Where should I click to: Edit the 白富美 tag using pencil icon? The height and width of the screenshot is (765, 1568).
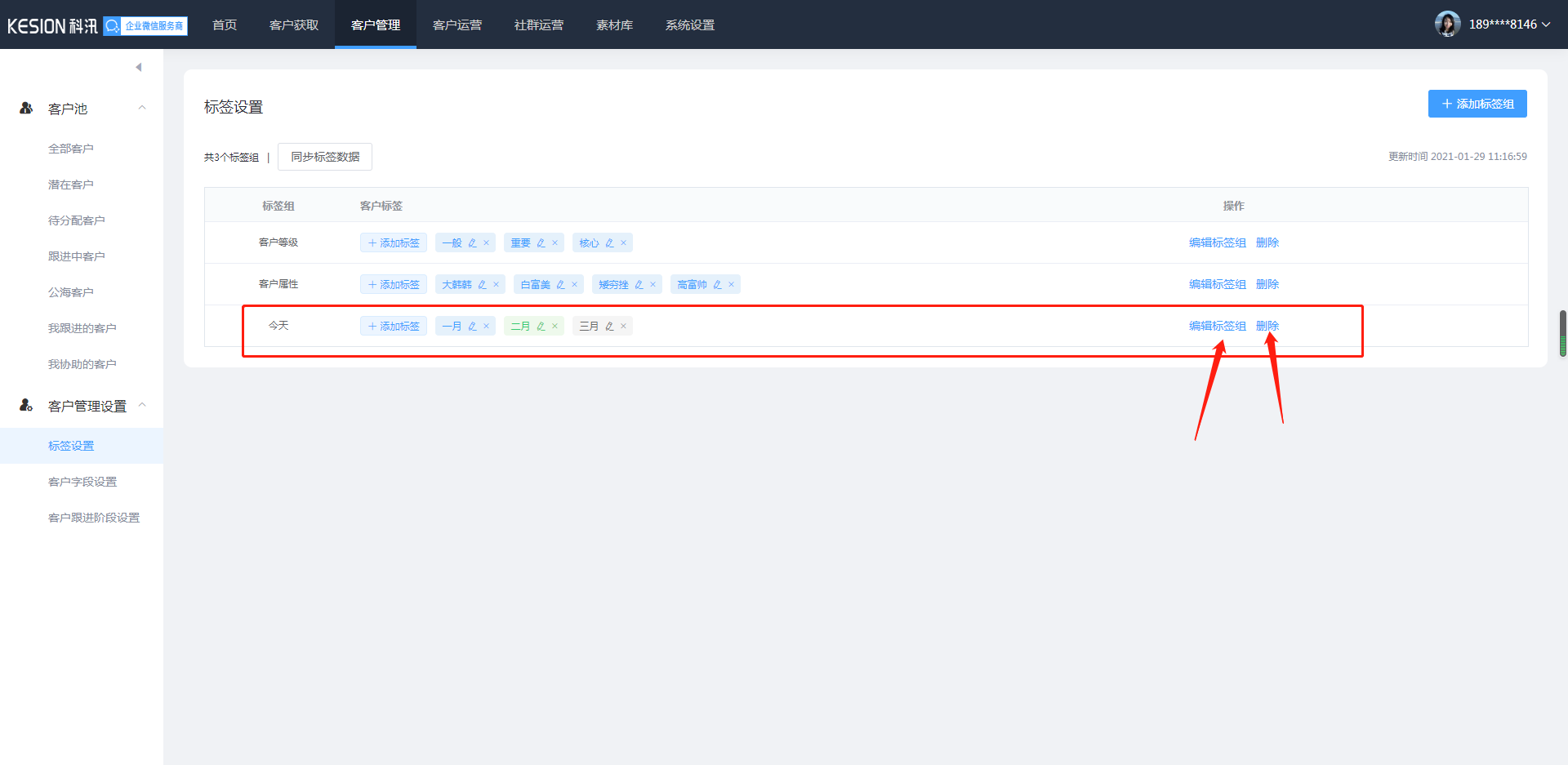point(560,285)
